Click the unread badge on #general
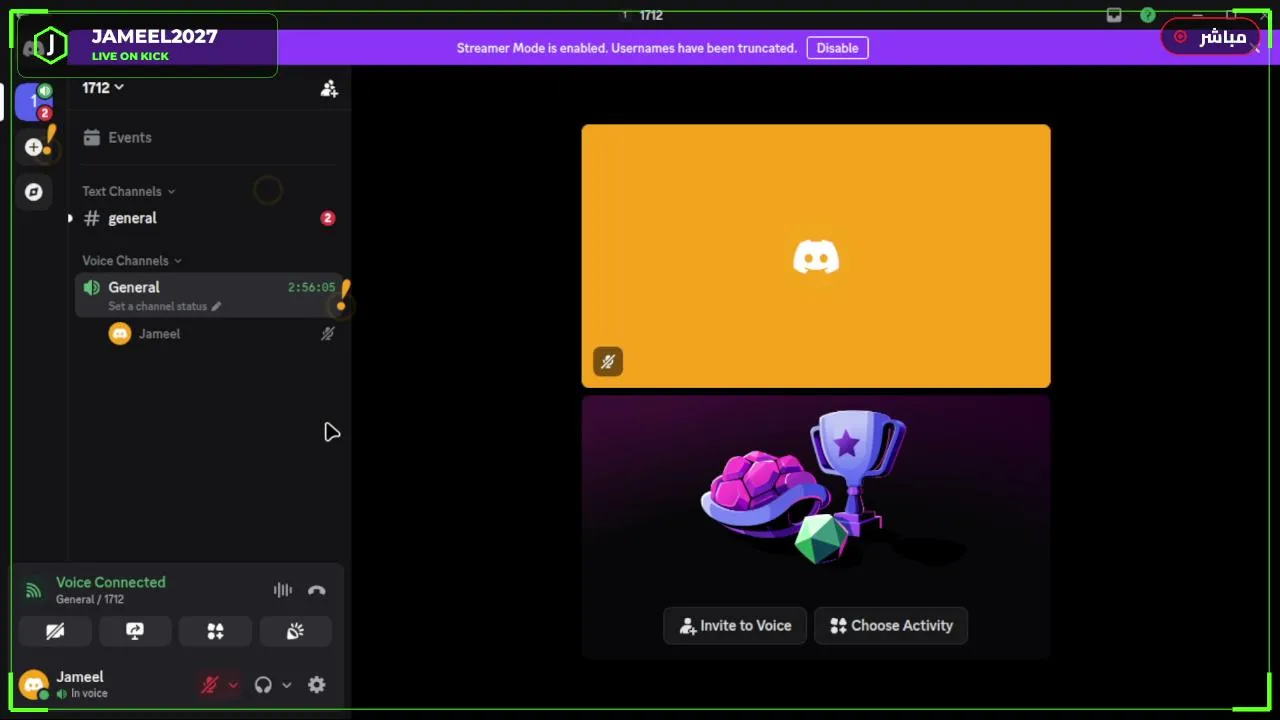Image resolution: width=1280 pixels, height=720 pixels. pos(327,218)
